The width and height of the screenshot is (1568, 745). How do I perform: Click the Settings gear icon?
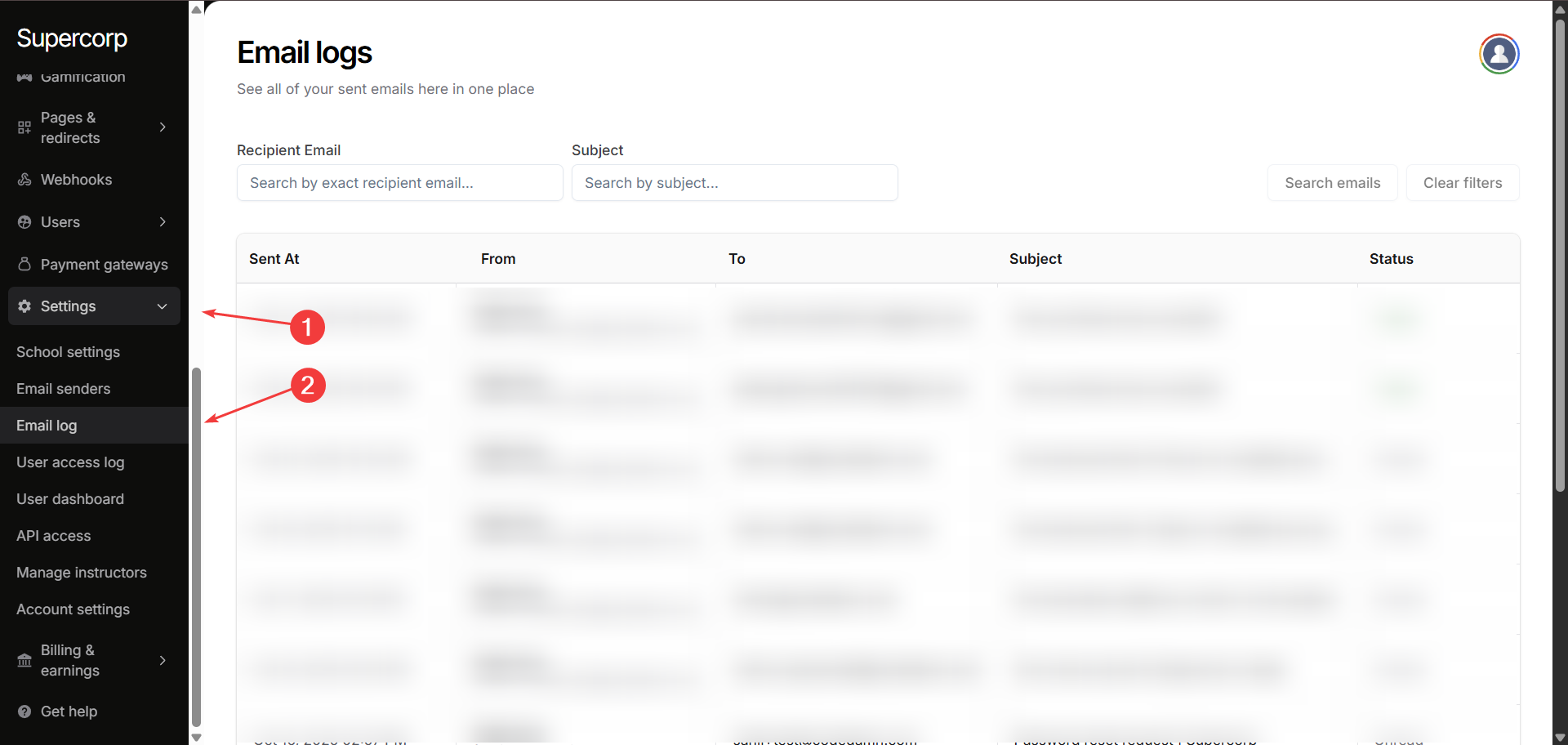coord(24,306)
